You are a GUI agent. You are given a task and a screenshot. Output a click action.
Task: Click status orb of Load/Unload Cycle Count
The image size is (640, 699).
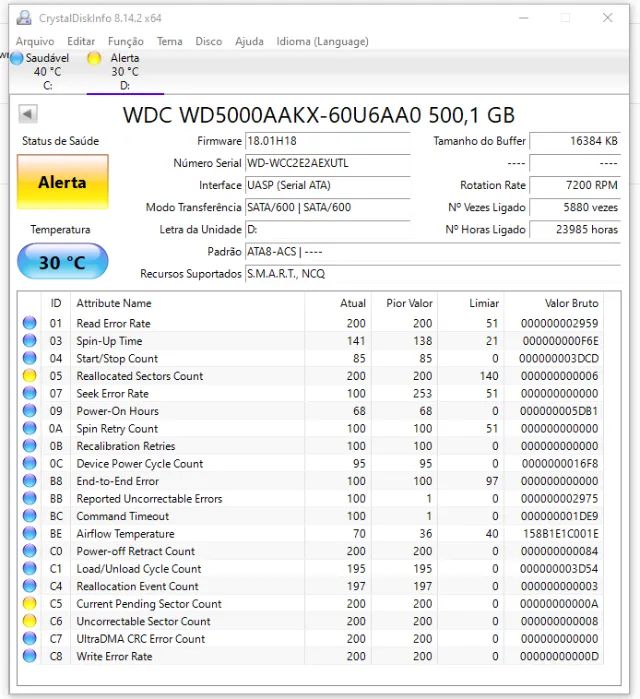pyautogui.click(x=29, y=568)
